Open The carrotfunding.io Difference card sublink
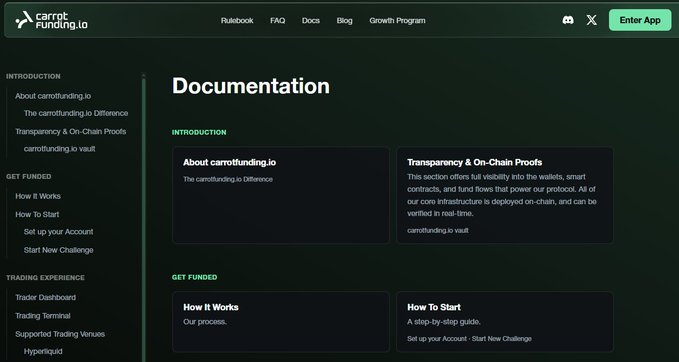The width and height of the screenshot is (679, 362). (228, 179)
